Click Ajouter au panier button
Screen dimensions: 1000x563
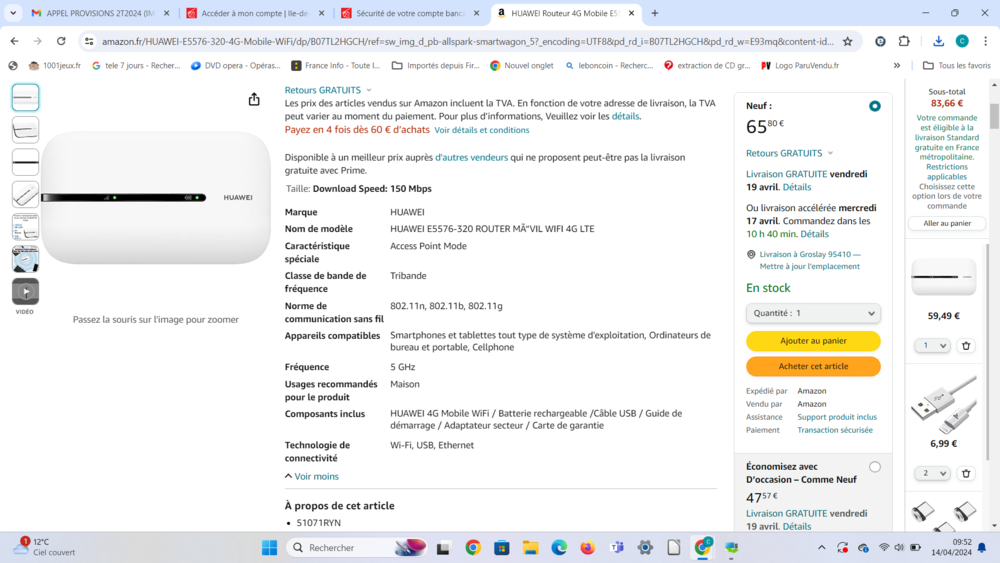coord(813,341)
